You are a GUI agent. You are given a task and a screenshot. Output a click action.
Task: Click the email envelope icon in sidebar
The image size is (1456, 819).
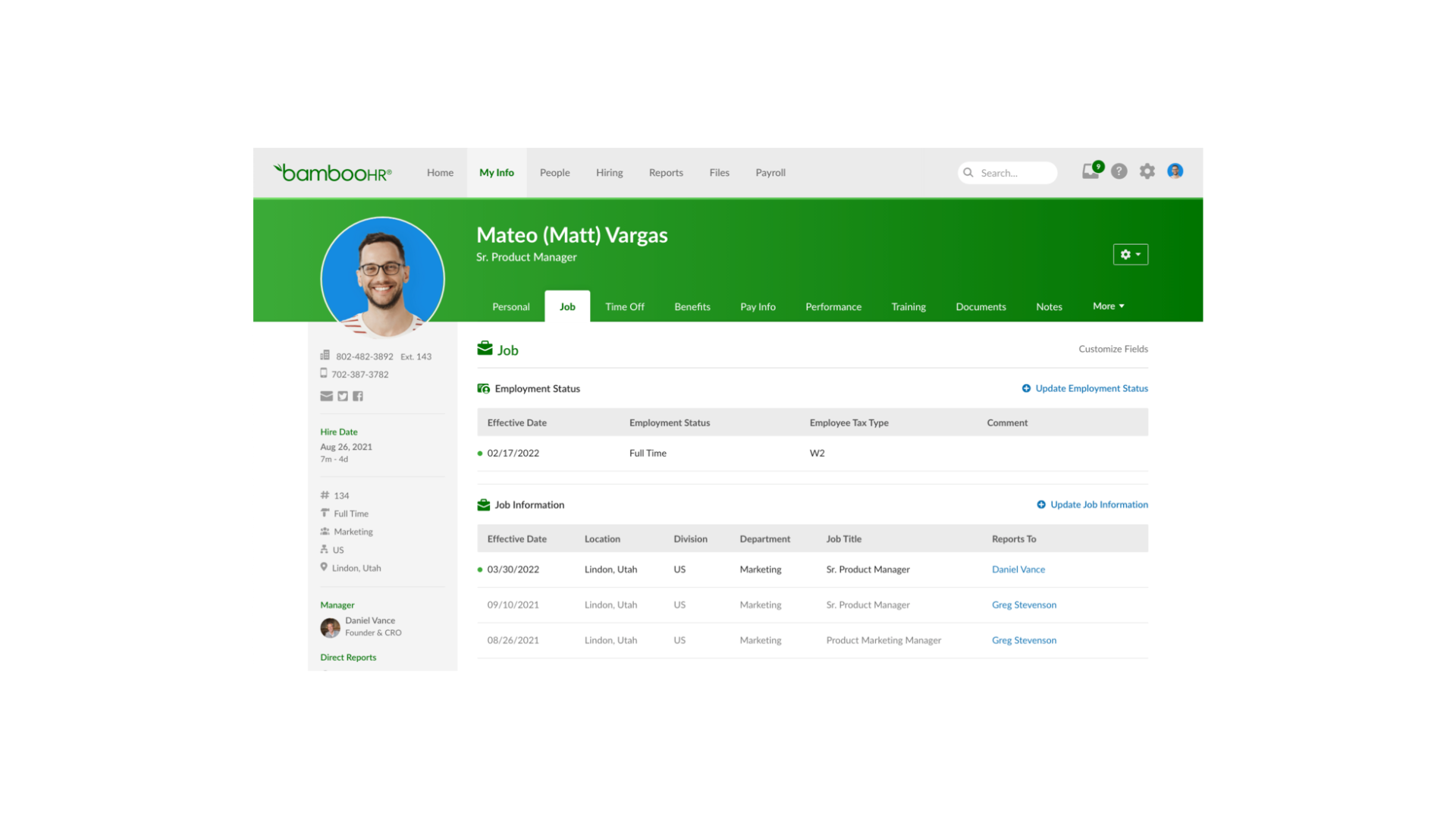point(326,396)
